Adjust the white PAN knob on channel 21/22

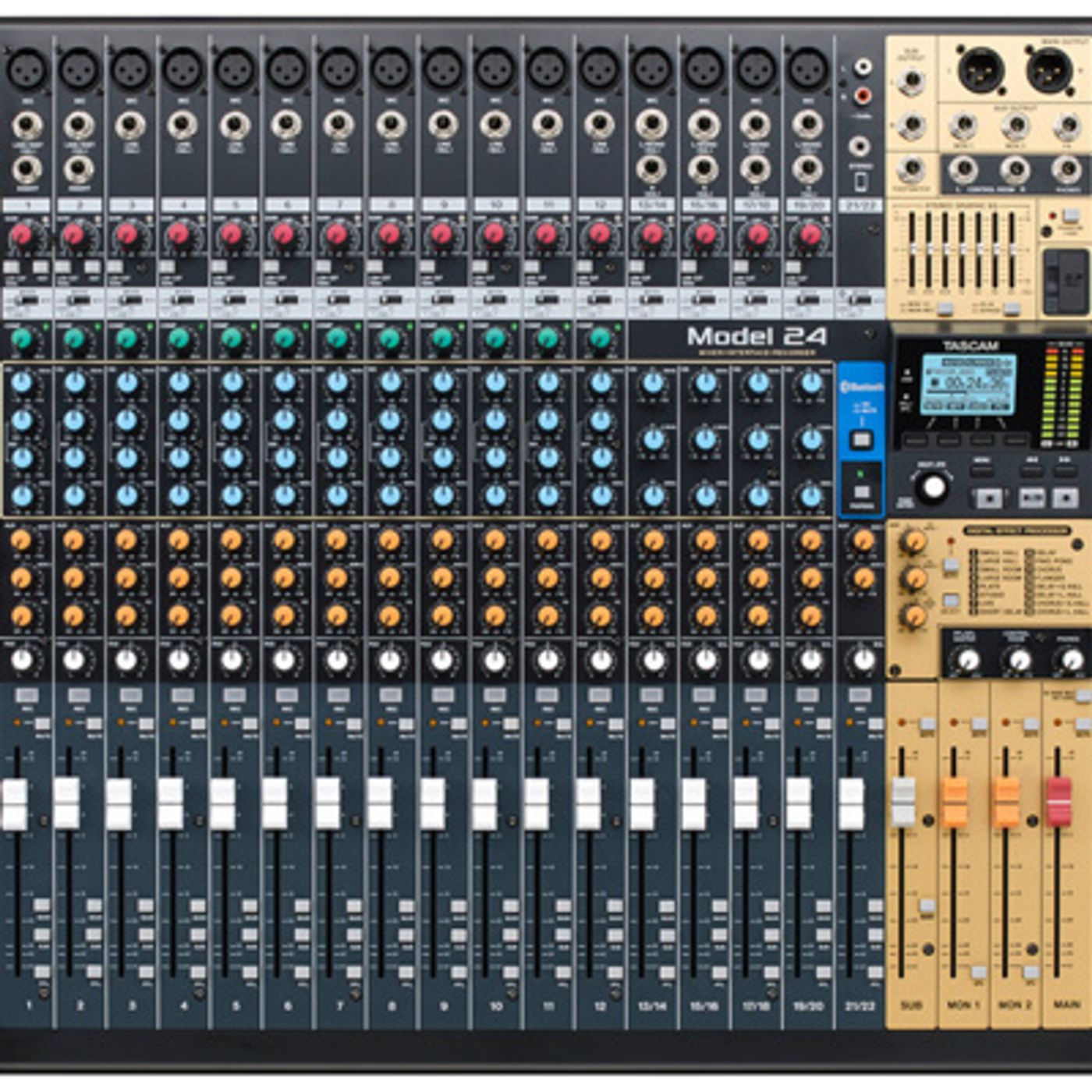tap(863, 660)
